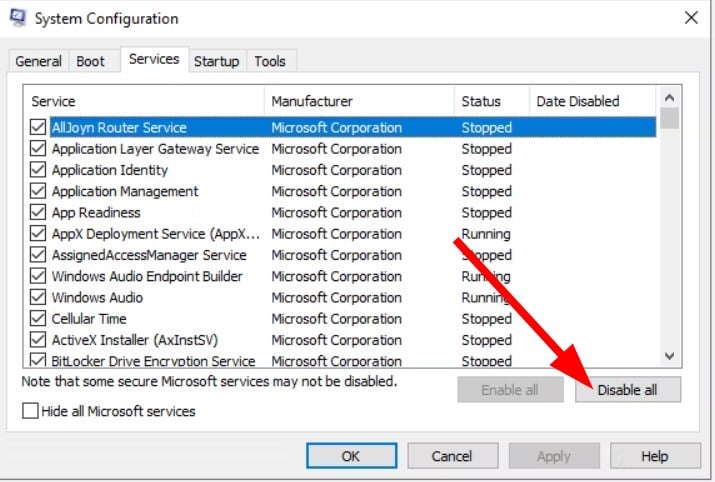715x482 pixels.
Task: Uncheck AllJoyn Router Service checkbox
Action: point(38,128)
